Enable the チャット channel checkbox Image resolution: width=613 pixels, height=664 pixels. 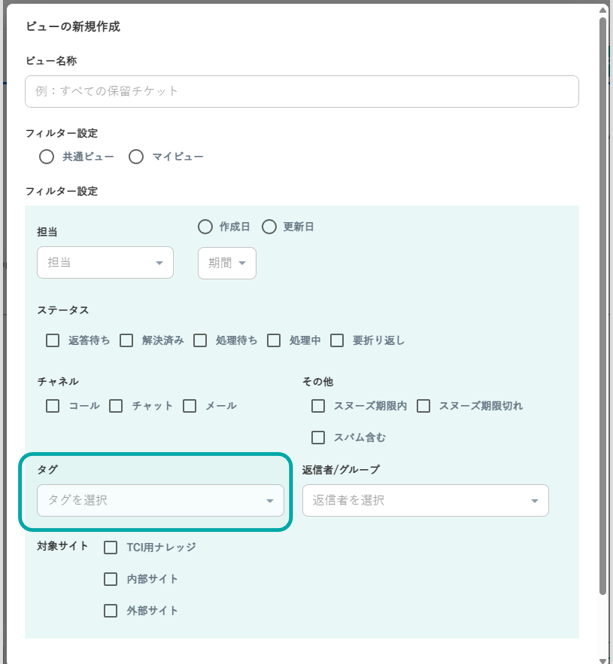click(116, 406)
